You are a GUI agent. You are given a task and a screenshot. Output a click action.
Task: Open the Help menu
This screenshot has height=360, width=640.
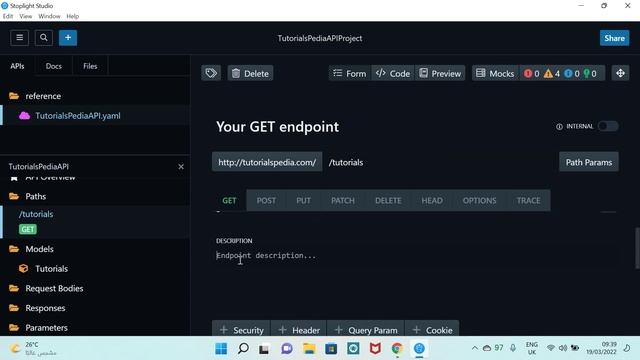pyautogui.click(x=73, y=16)
